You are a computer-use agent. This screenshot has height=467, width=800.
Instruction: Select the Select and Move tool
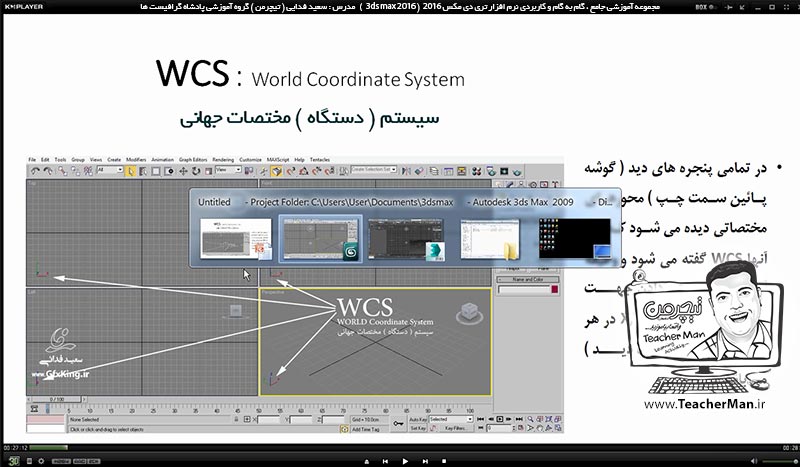[x=183, y=171]
